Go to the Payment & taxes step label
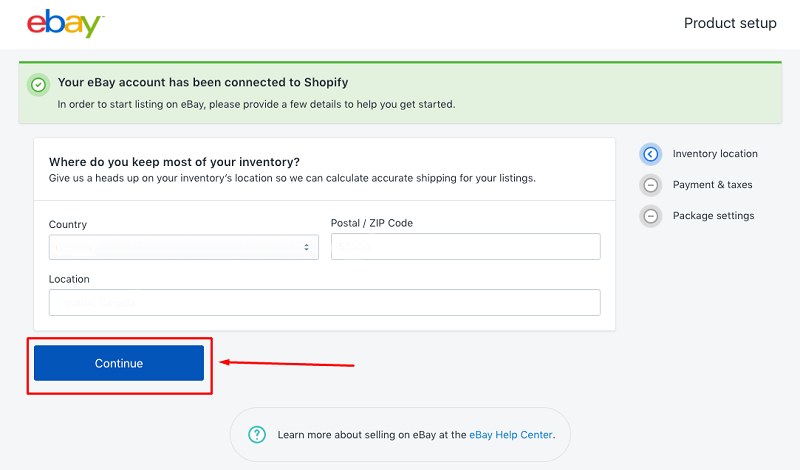The height and width of the screenshot is (470, 800). [712, 185]
